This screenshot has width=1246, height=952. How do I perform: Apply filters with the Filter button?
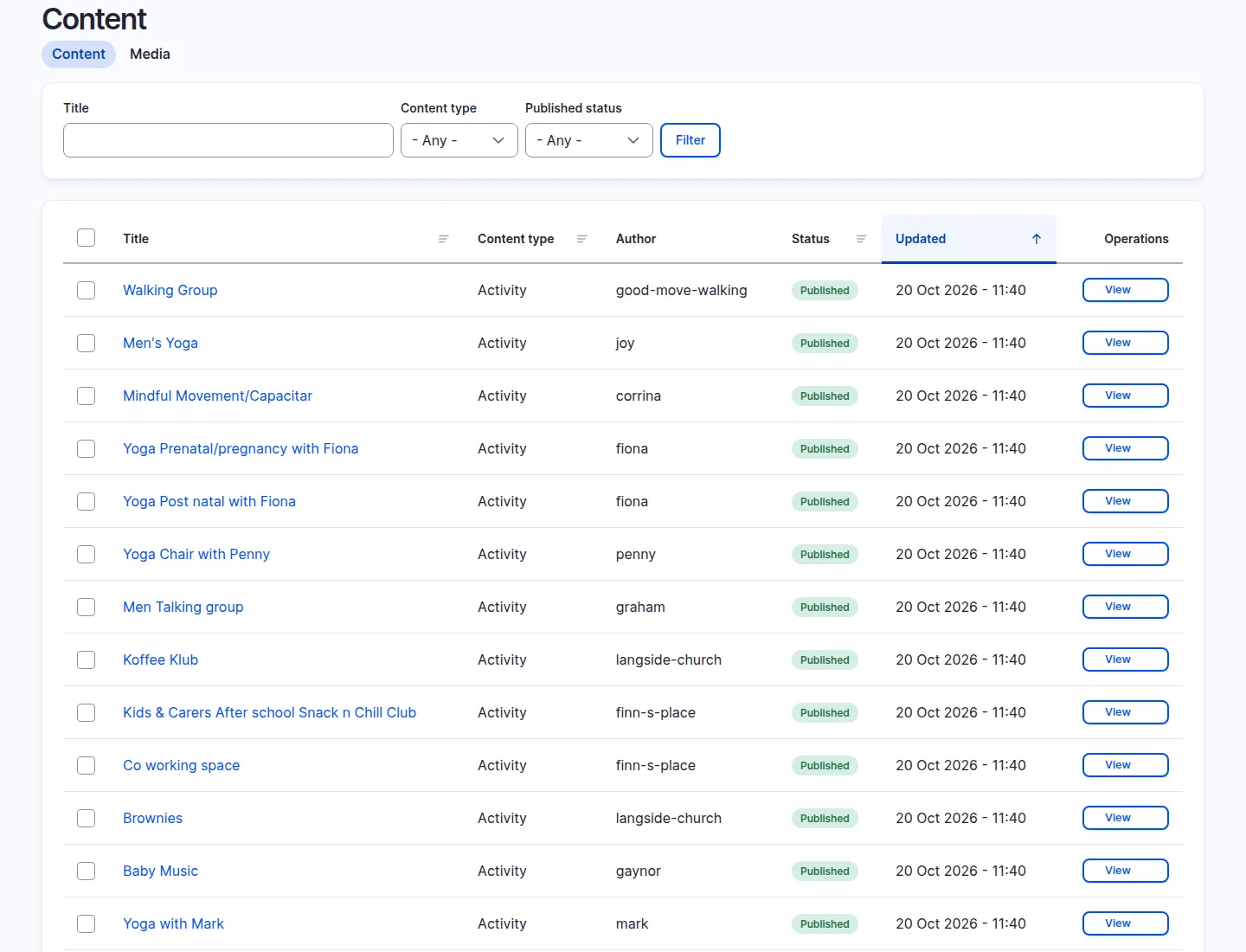coord(690,140)
